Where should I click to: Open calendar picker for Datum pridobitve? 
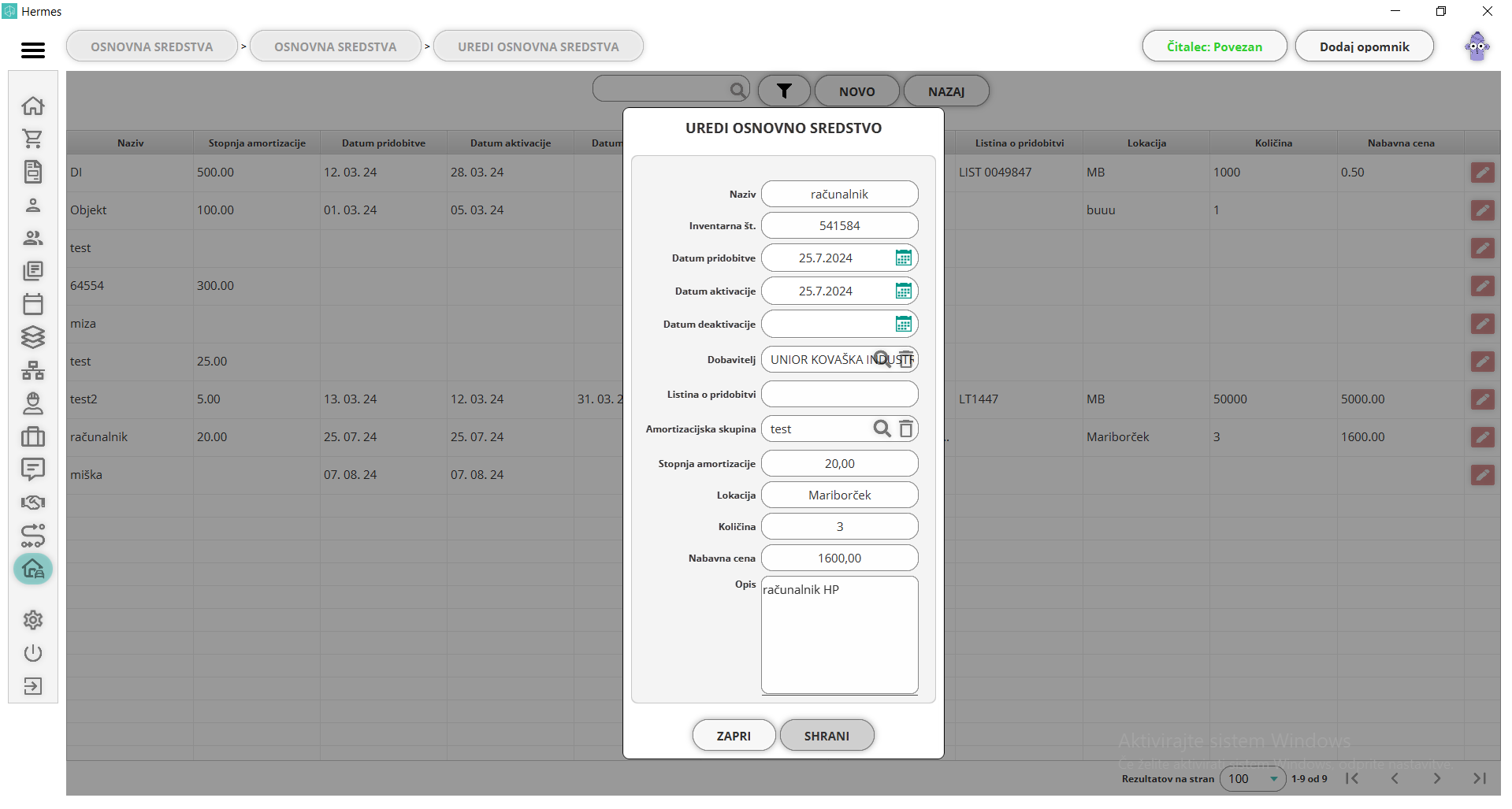(x=904, y=258)
